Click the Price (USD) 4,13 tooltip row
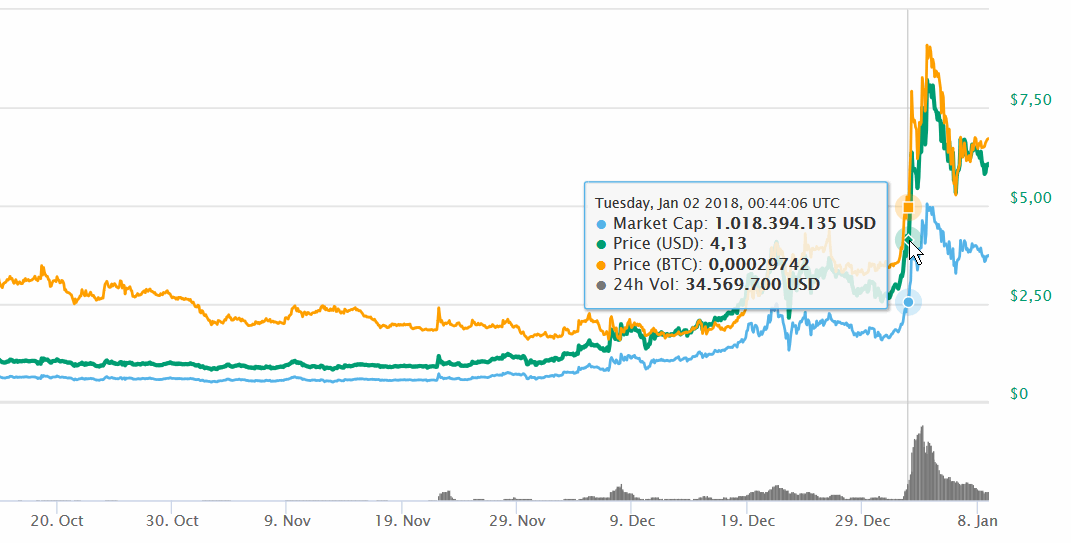The image size is (1071, 543). pos(671,244)
